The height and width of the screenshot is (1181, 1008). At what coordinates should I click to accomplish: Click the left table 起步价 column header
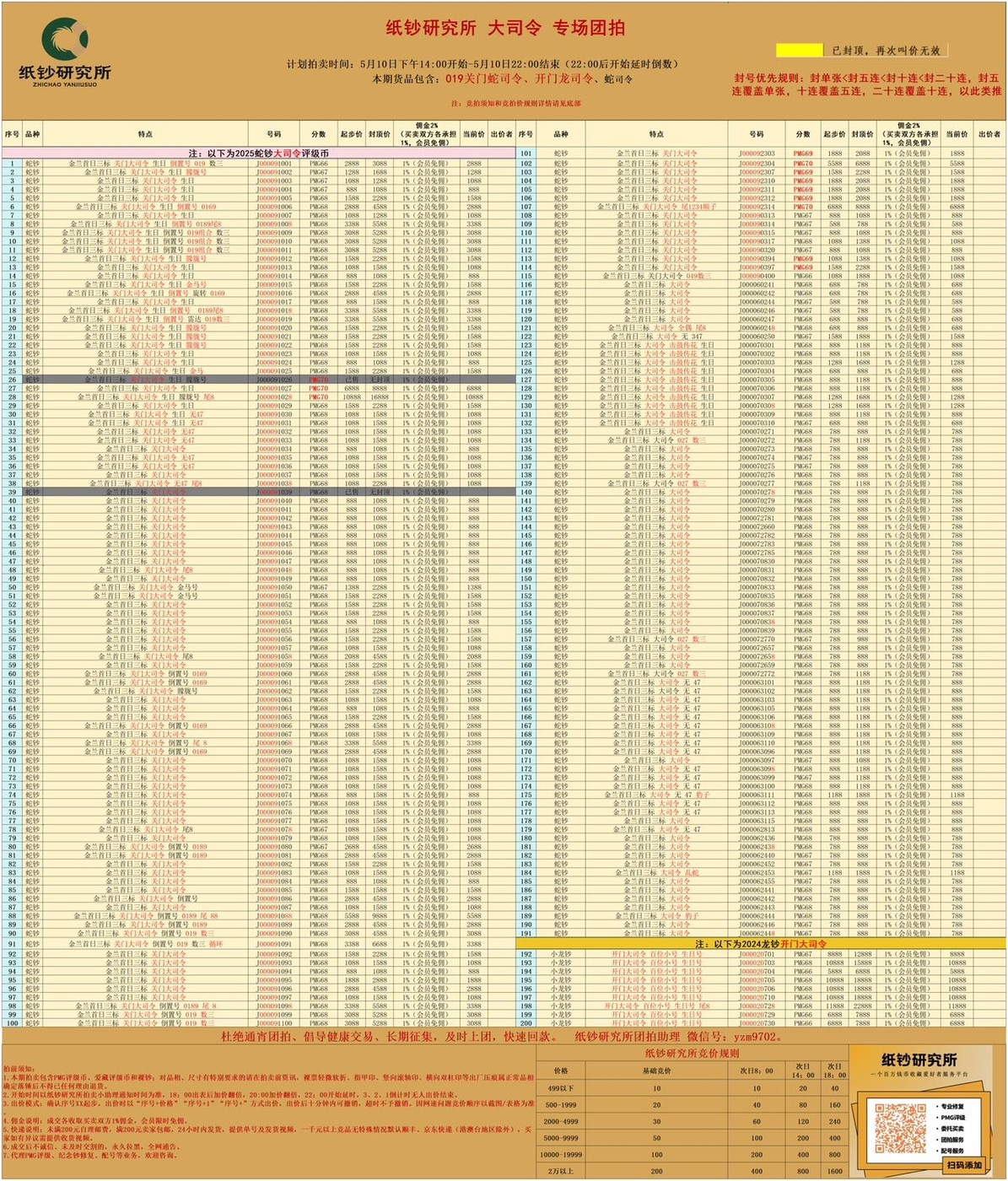(x=351, y=134)
